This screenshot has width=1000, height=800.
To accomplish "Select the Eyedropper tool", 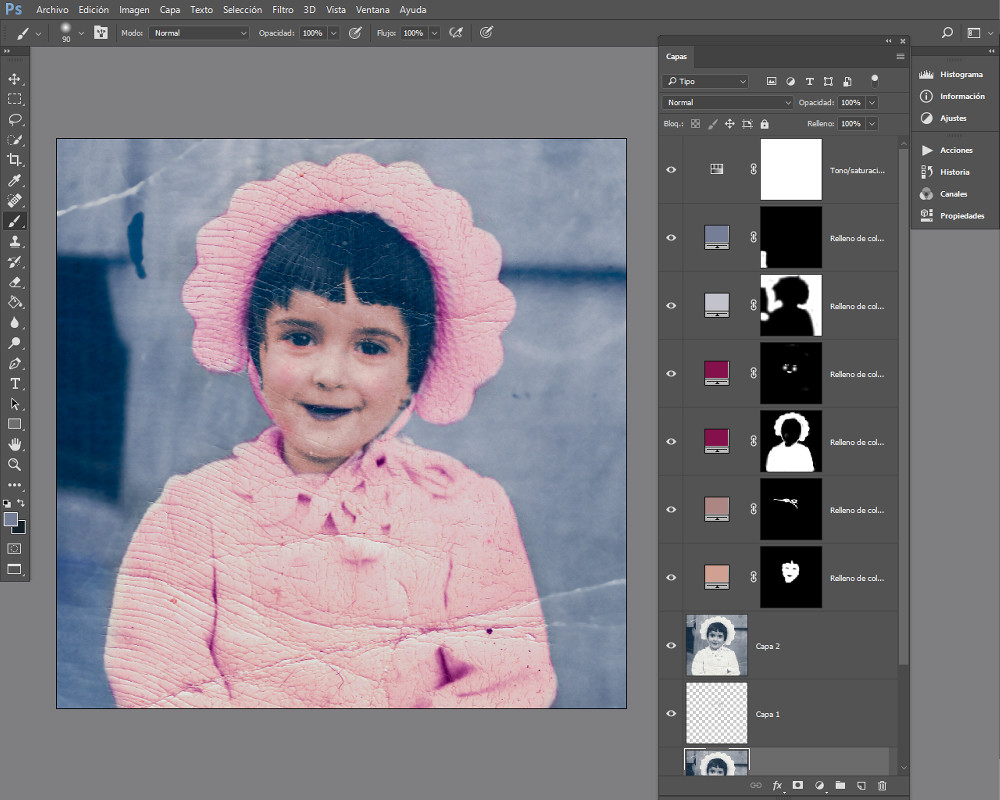I will [15, 180].
